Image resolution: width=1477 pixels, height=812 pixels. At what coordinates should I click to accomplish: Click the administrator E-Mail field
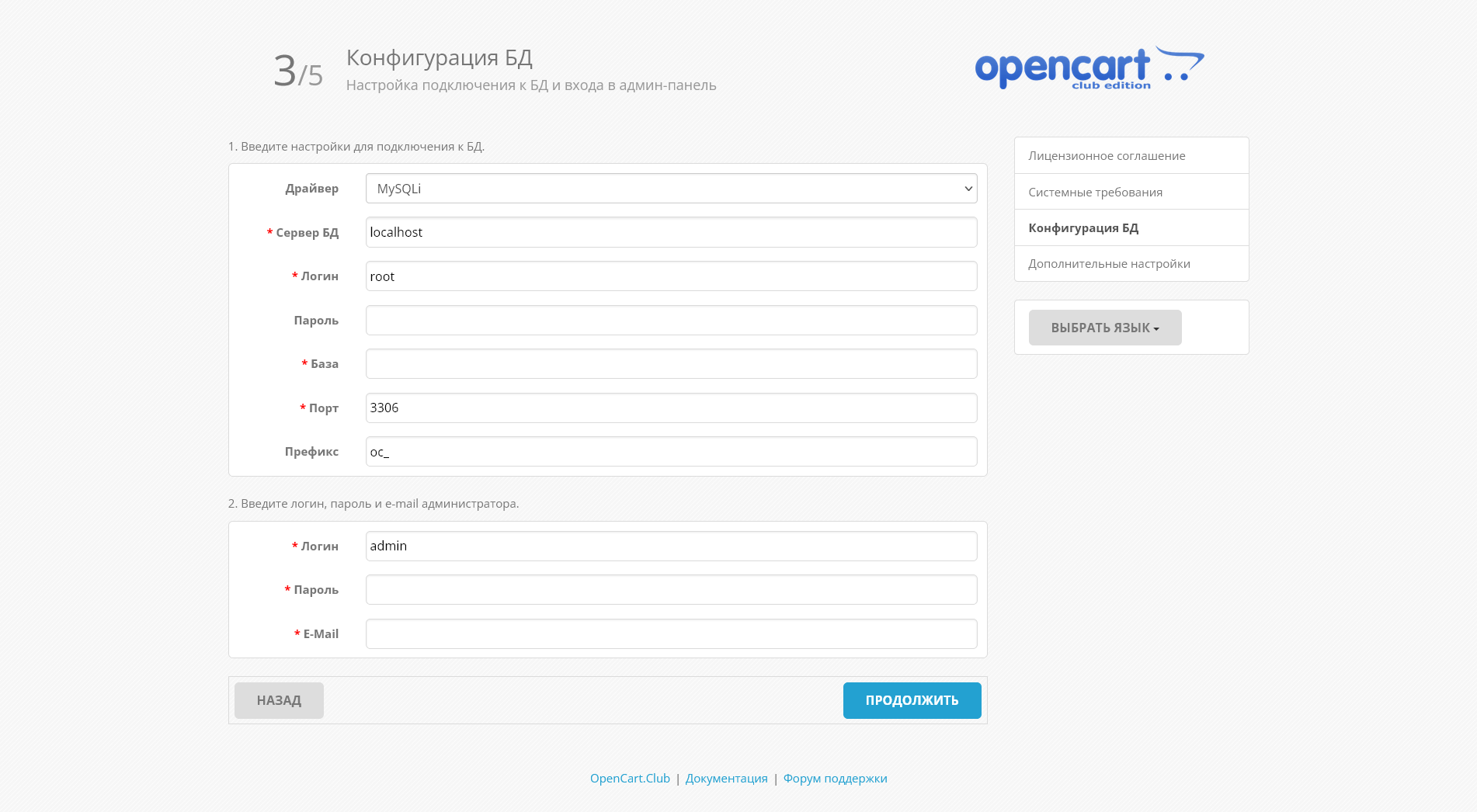[x=671, y=633]
